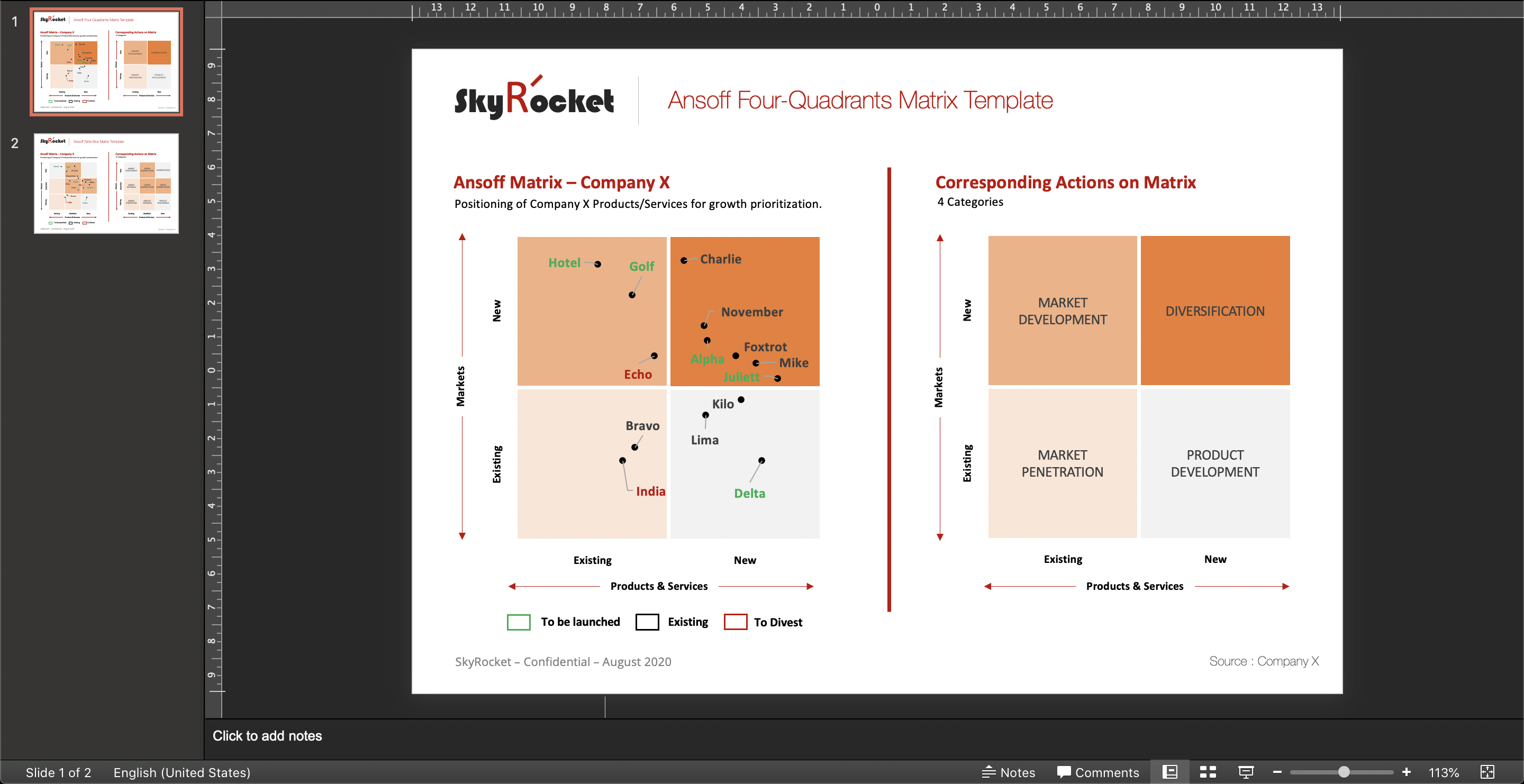Select the Juliett label

[x=741, y=377]
